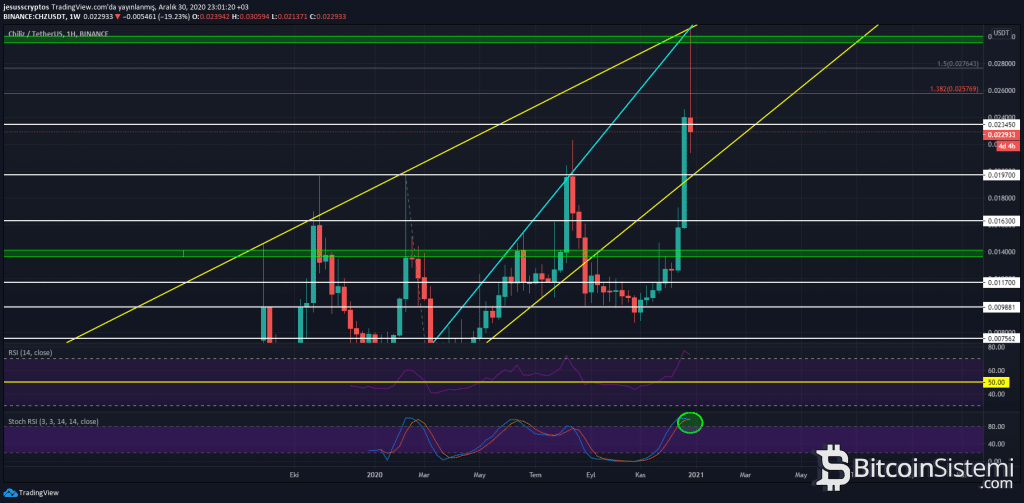Click the jesusscryptos author name
Screen dimensions: 1024x503
click(27, 5)
